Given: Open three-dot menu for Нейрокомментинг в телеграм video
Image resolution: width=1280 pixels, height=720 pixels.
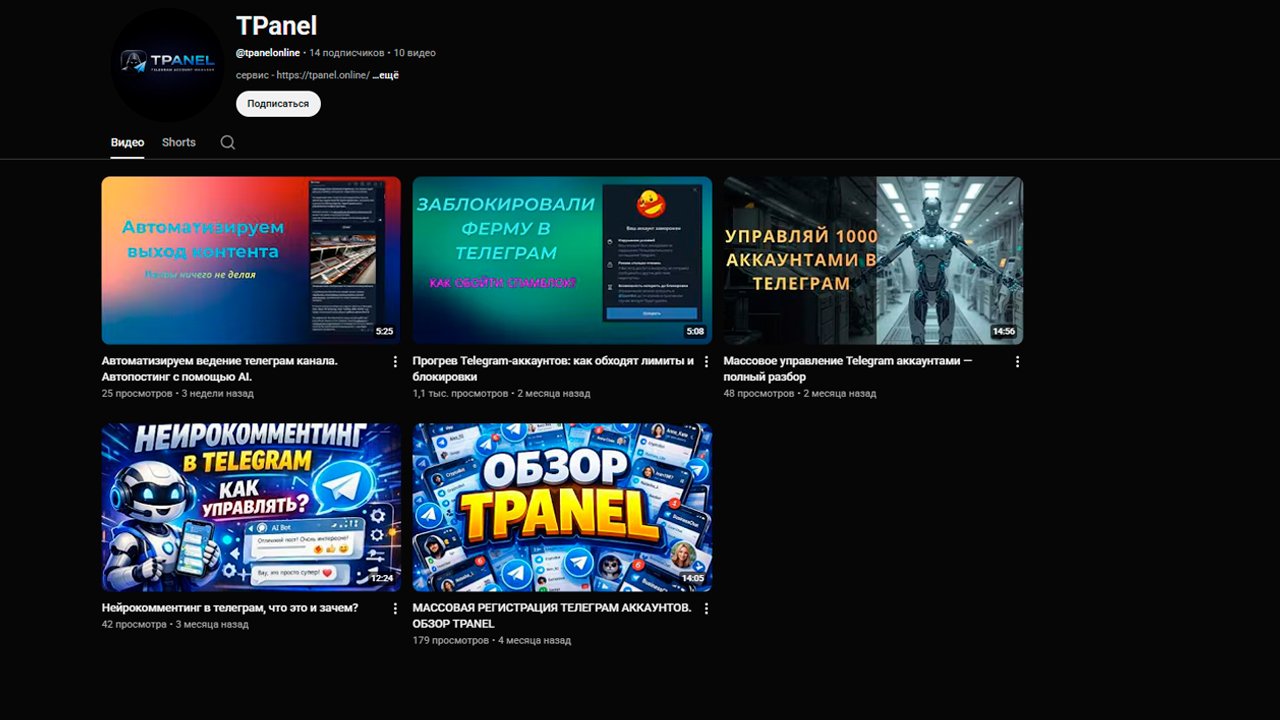Looking at the screenshot, I should [395, 608].
